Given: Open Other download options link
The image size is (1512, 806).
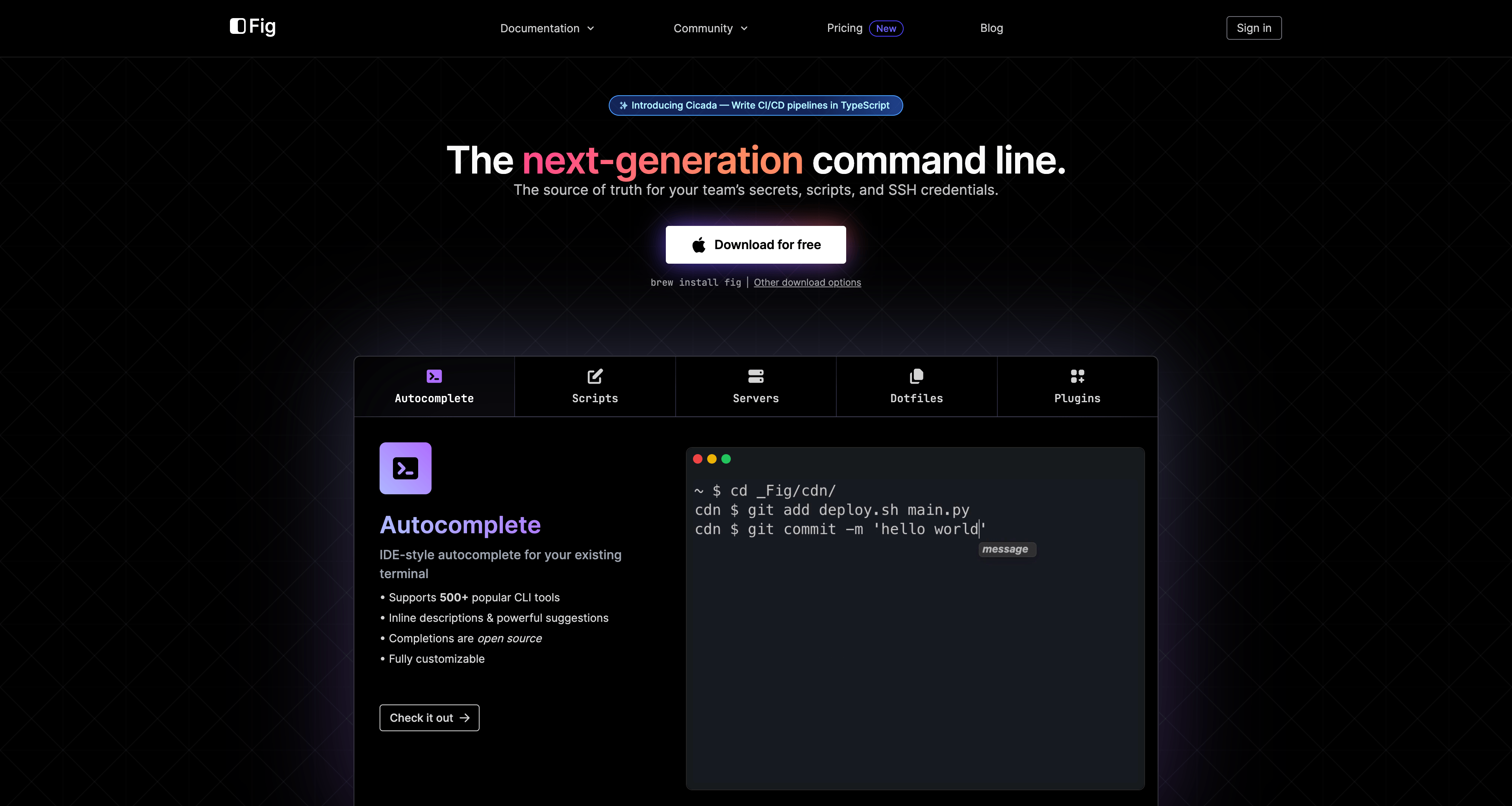Looking at the screenshot, I should (806, 282).
